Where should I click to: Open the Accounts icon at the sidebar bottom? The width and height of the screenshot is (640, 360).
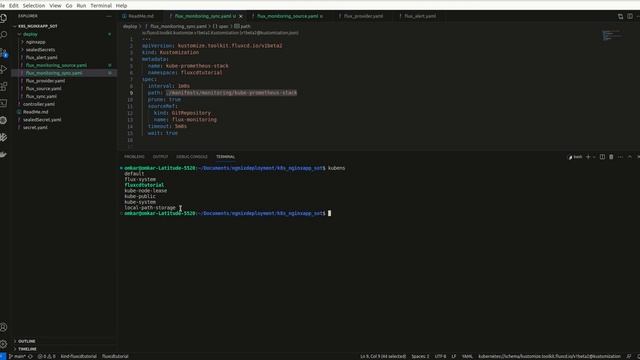click(4, 327)
